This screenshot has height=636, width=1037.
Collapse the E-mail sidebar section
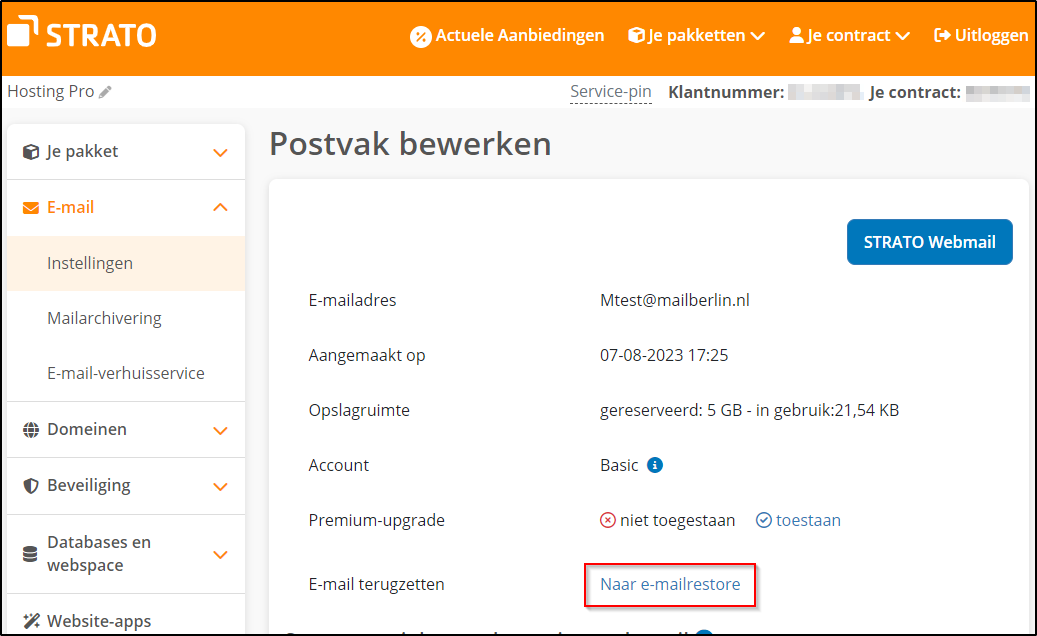[x=219, y=207]
